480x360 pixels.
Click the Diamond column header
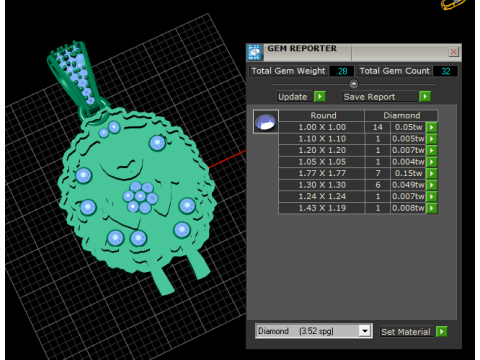click(x=401, y=116)
